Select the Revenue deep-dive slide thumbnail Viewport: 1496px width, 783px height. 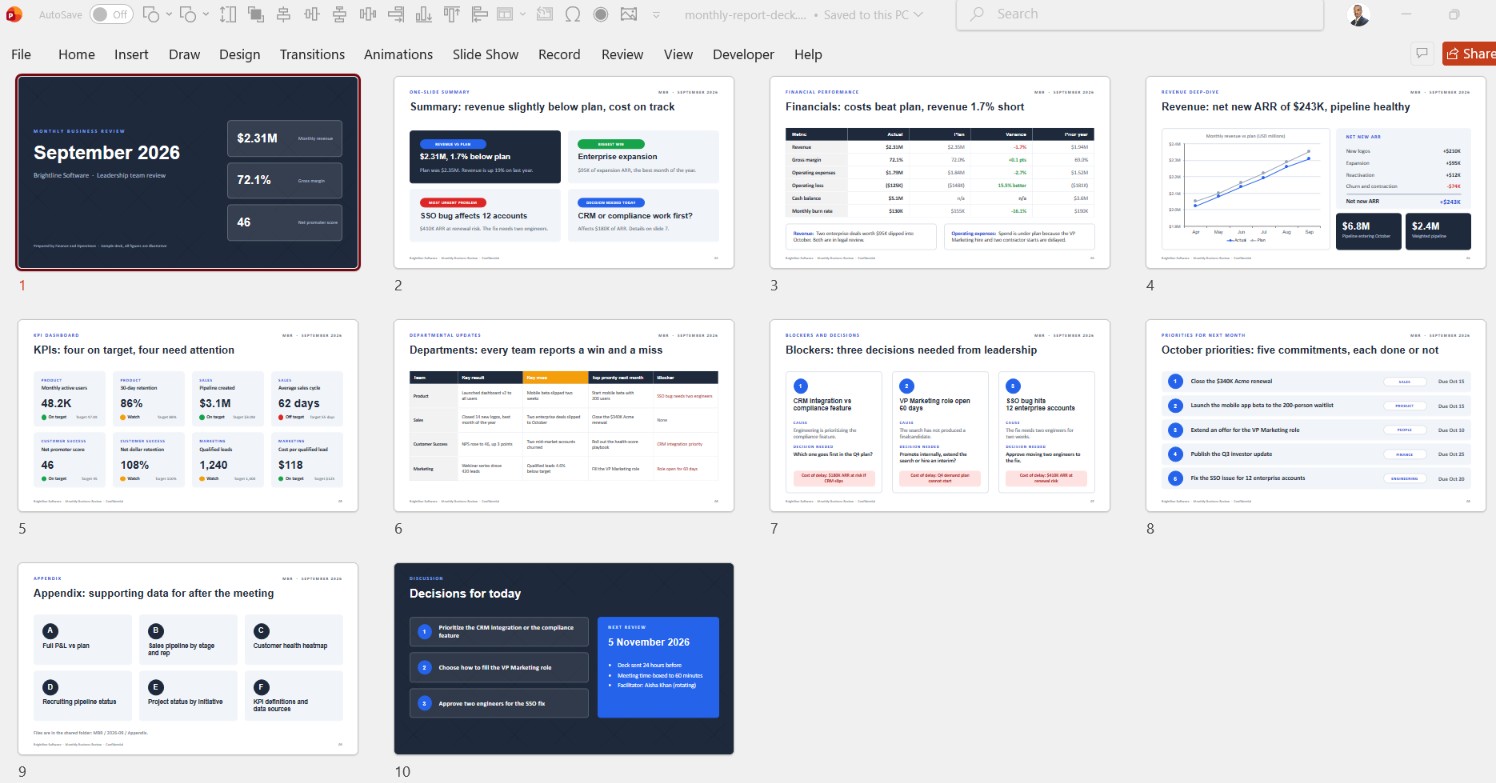click(x=1315, y=172)
